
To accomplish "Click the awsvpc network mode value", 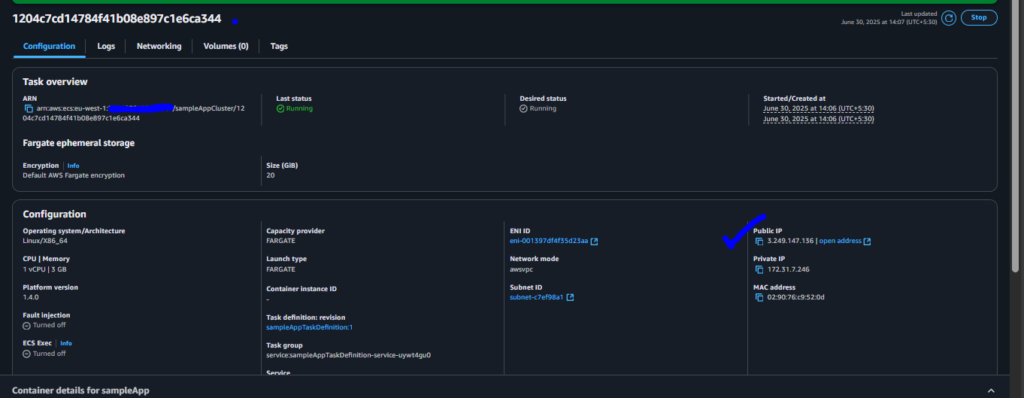I will tap(521, 269).
